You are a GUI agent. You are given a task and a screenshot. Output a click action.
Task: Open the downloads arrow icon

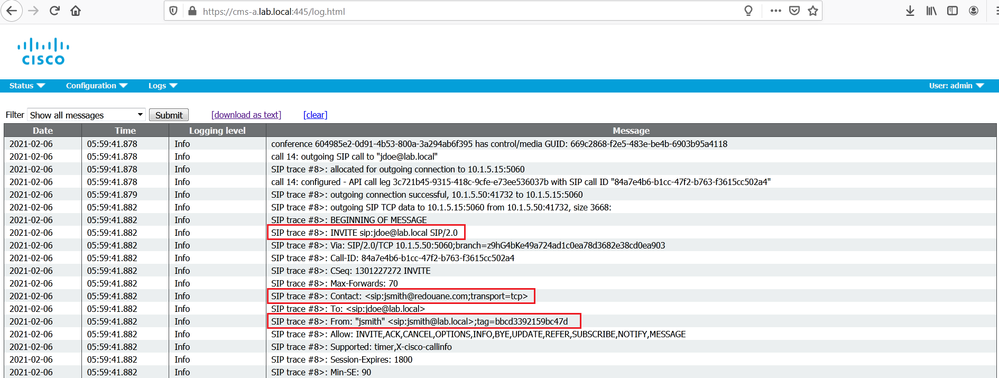[x=910, y=11]
